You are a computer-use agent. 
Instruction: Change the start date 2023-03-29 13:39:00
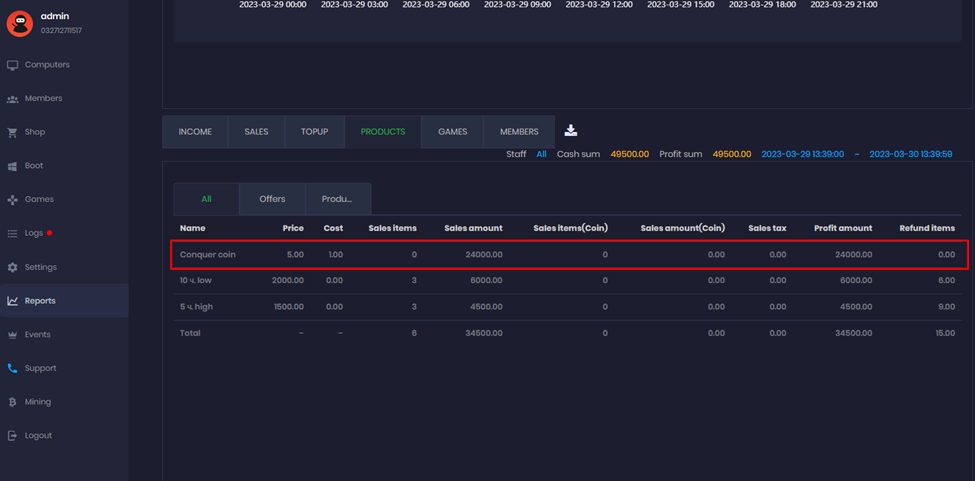tap(802, 155)
